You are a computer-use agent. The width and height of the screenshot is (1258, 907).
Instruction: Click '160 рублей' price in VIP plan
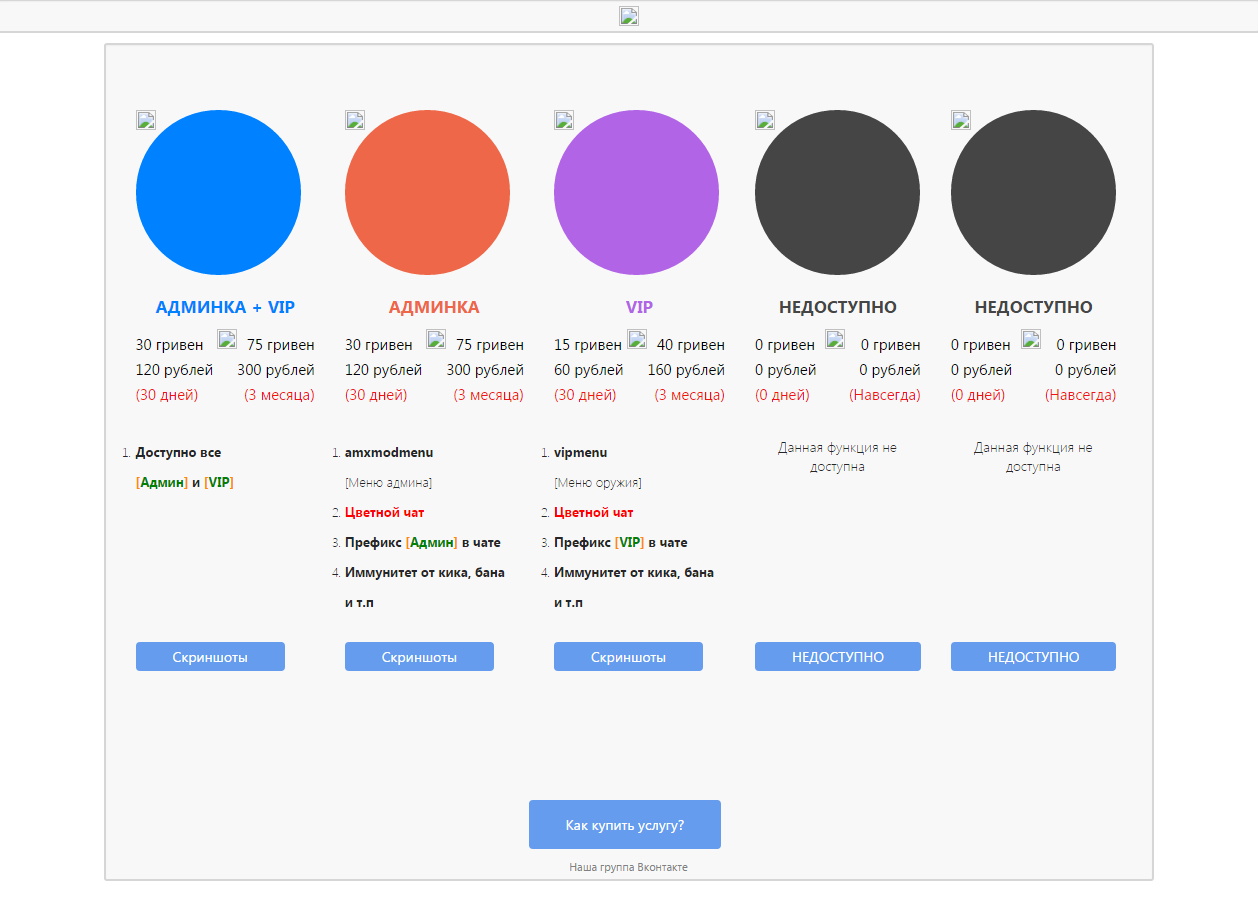(686, 370)
